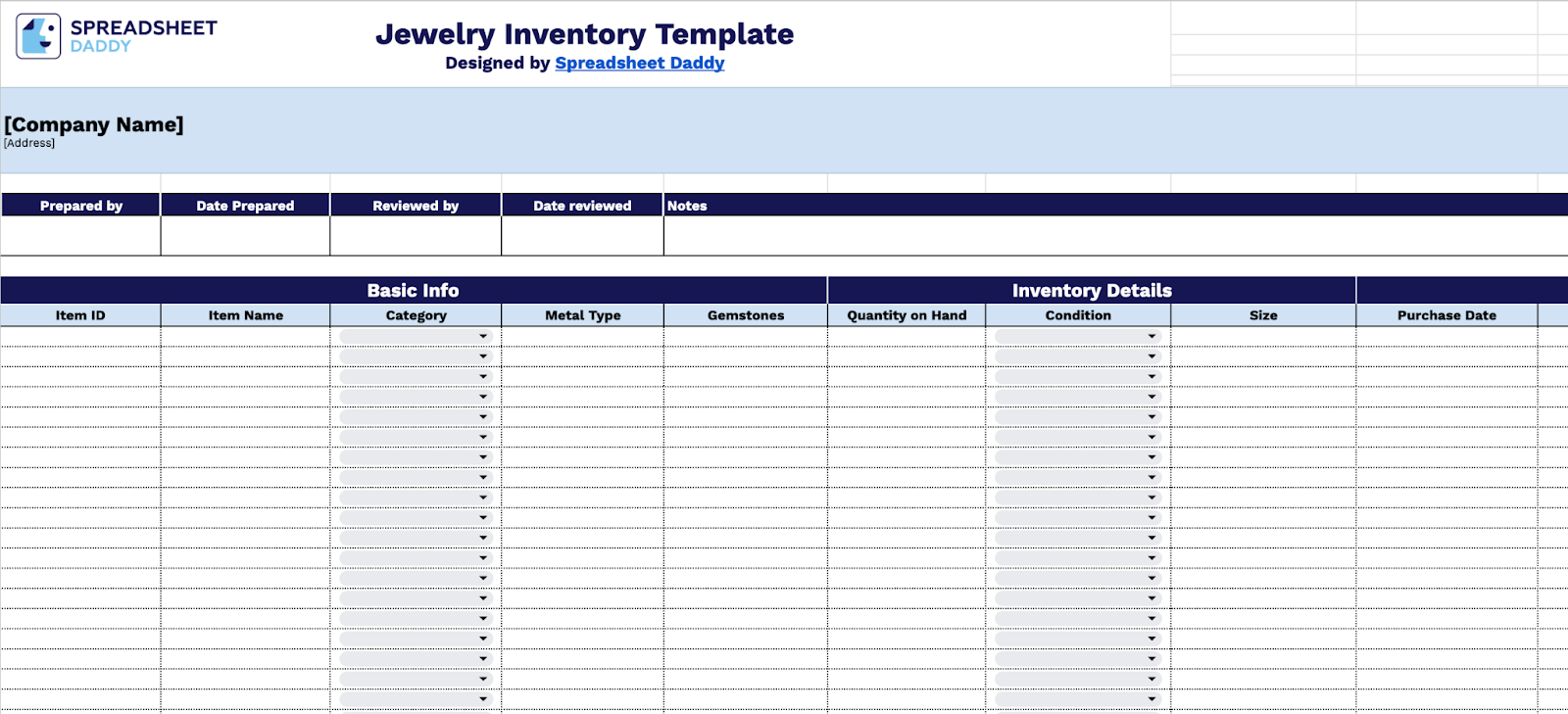Screen dimensions: 1568x714
Task: Select the [Company Name] cell
Action: 93,124
